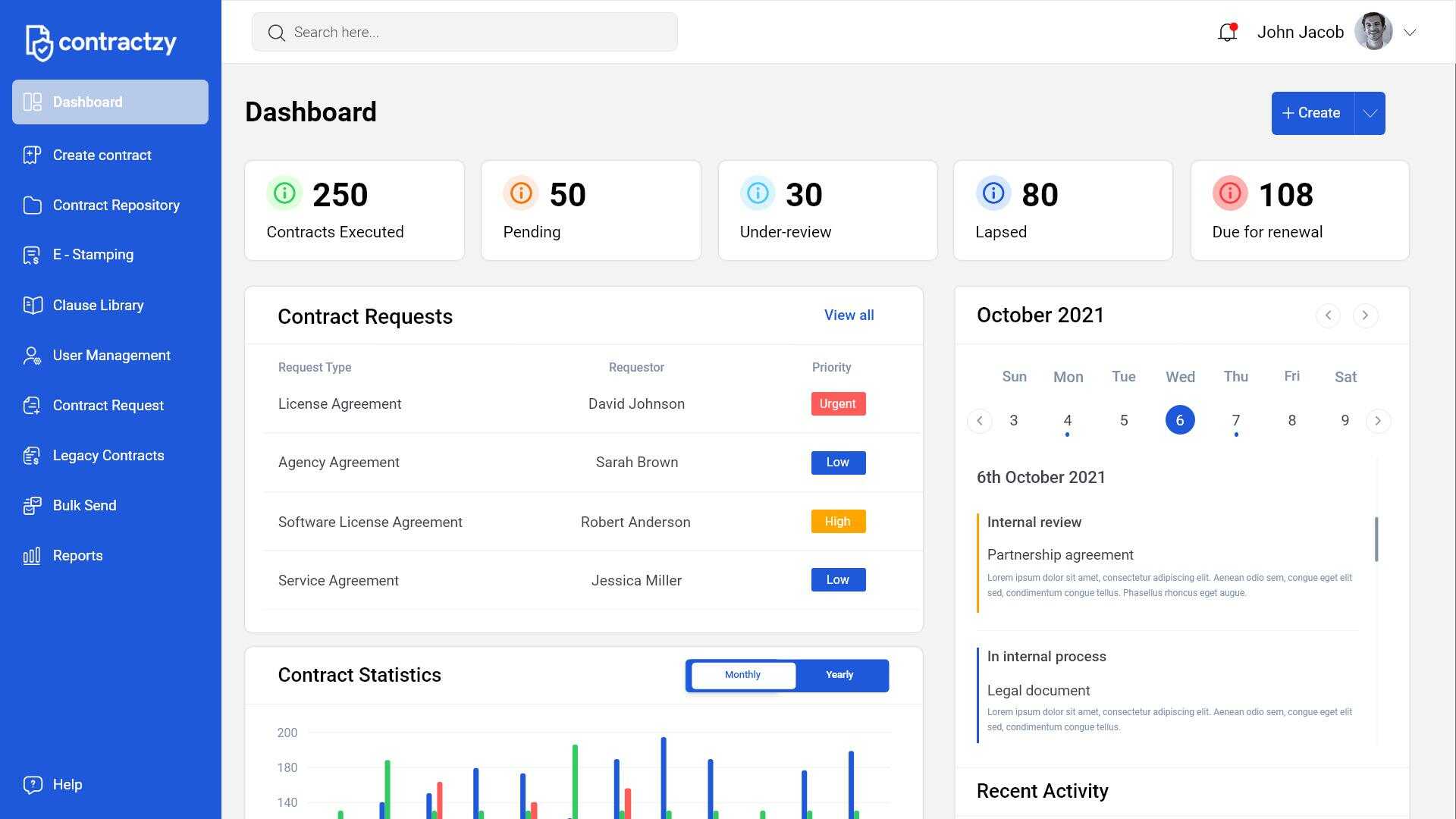Click the Clause Library book icon

(32, 306)
